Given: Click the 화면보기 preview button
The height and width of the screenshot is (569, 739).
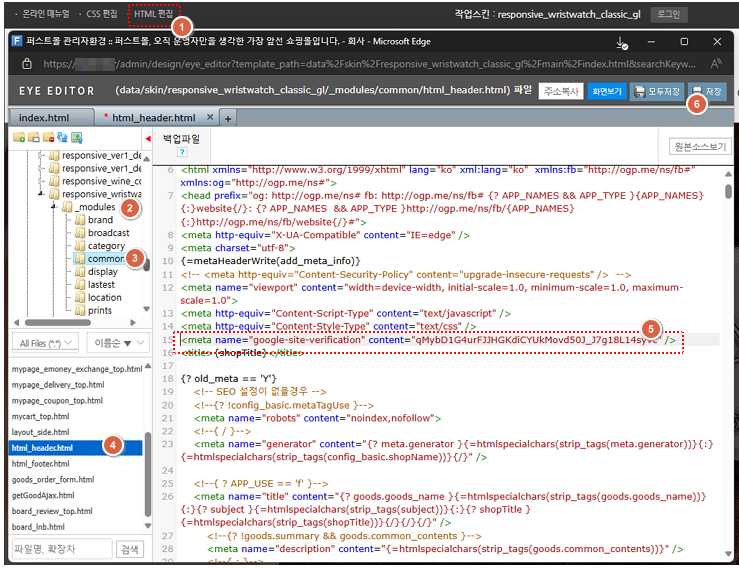Looking at the screenshot, I should tap(606, 91).
